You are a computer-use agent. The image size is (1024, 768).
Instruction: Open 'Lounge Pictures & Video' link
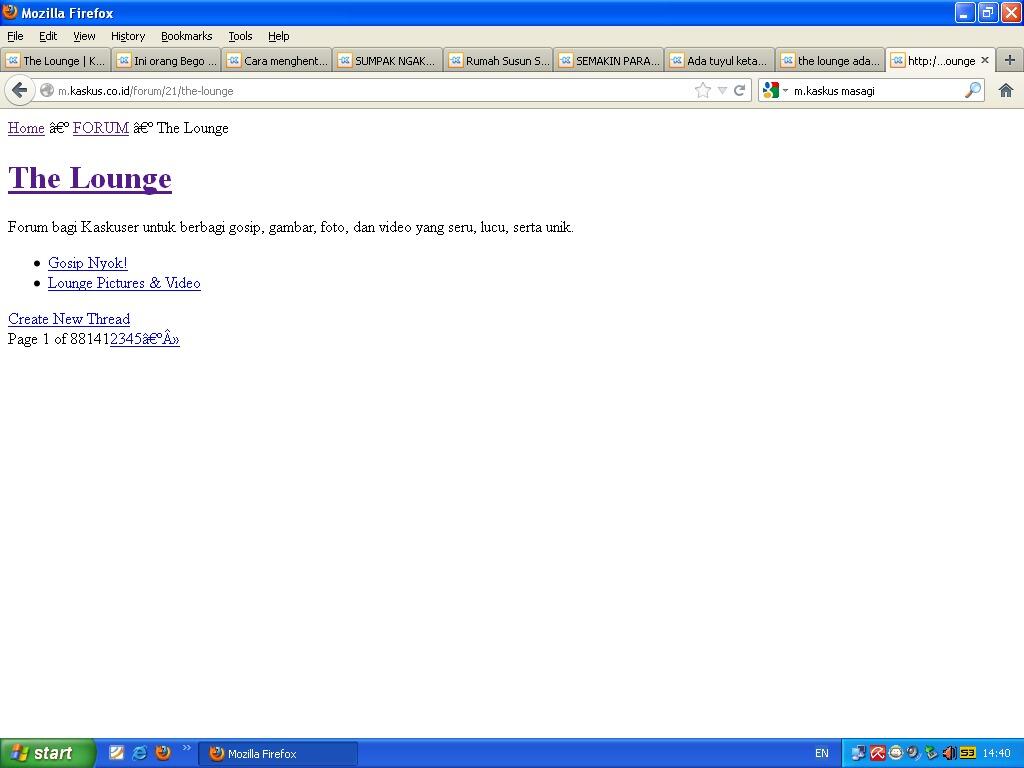click(124, 283)
